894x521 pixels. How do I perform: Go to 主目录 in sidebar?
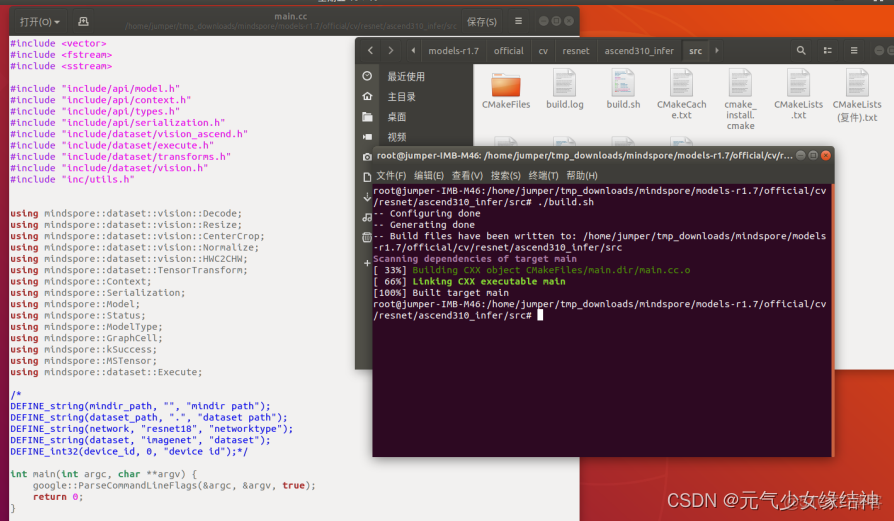[401, 97]
